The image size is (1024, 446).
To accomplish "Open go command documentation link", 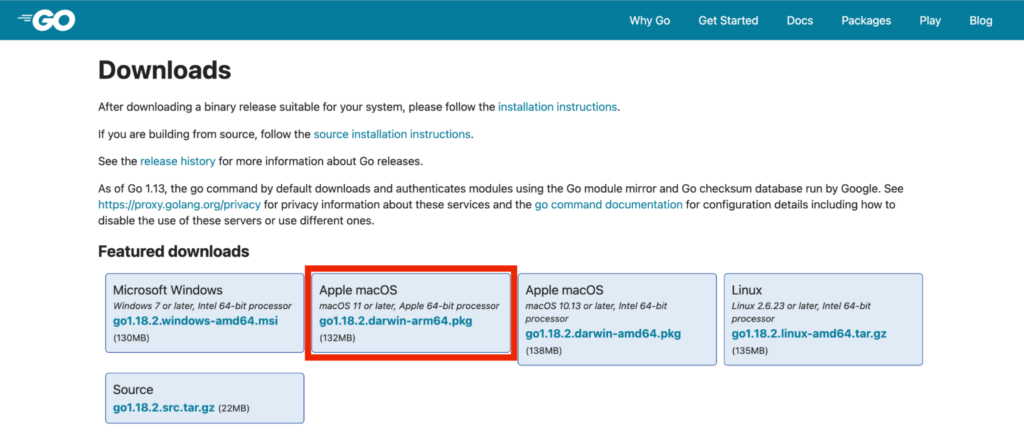I will [x=609, y=204].
